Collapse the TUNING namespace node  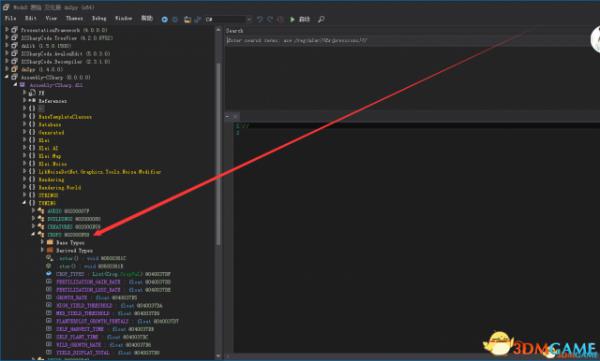pos(24,203)
